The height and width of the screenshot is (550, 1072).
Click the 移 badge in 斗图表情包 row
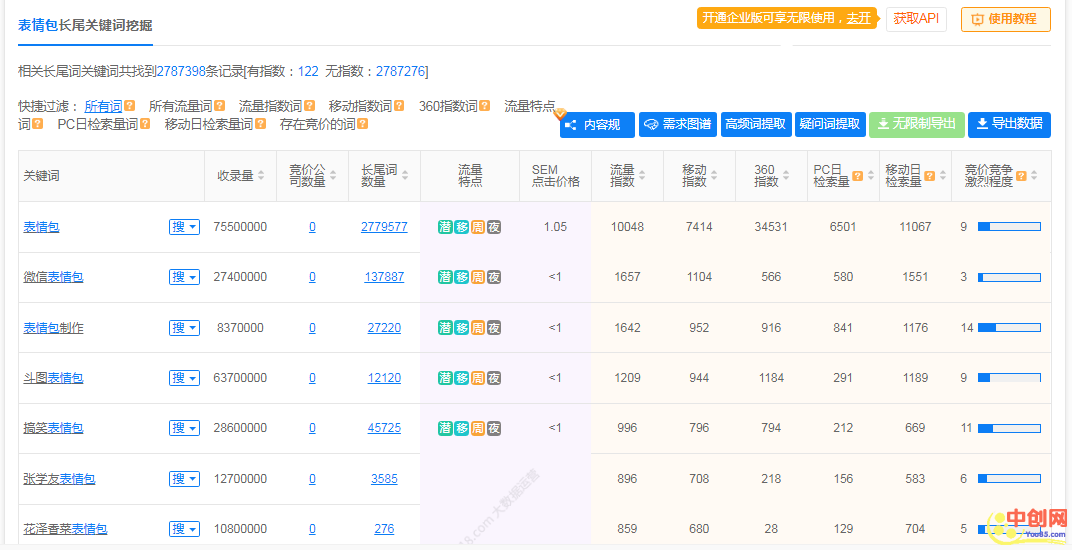pos(462,378)
